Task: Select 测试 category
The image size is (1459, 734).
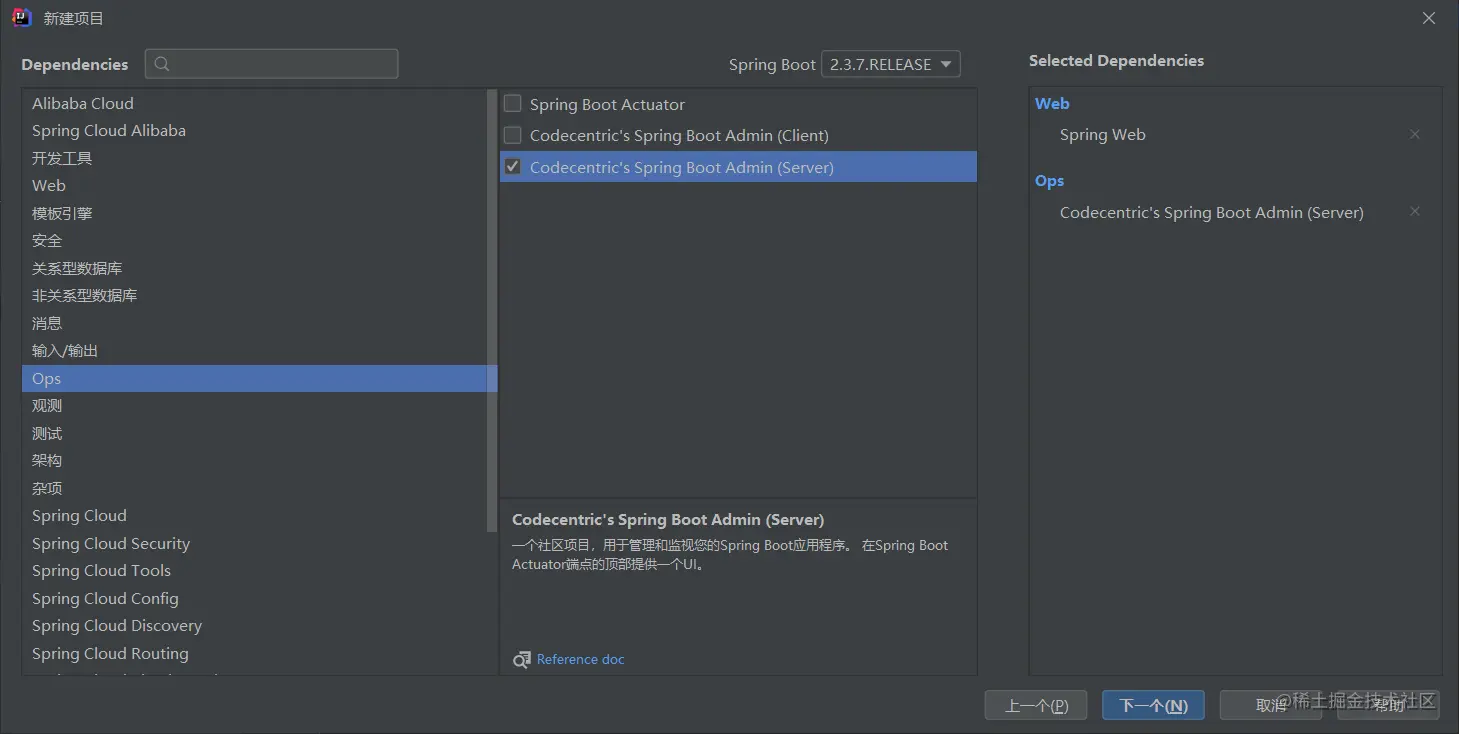Action: [254, 433]
